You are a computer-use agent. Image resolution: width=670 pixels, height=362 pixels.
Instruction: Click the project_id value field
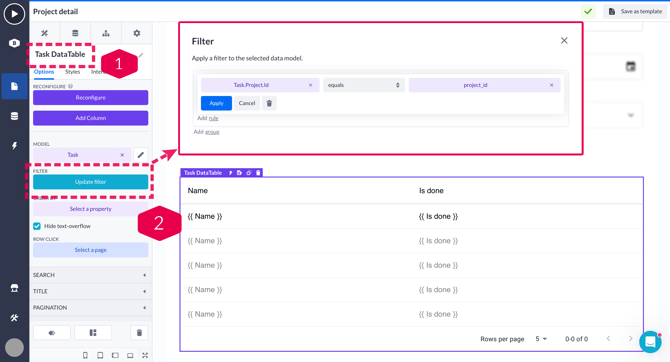tap(485, 85)
